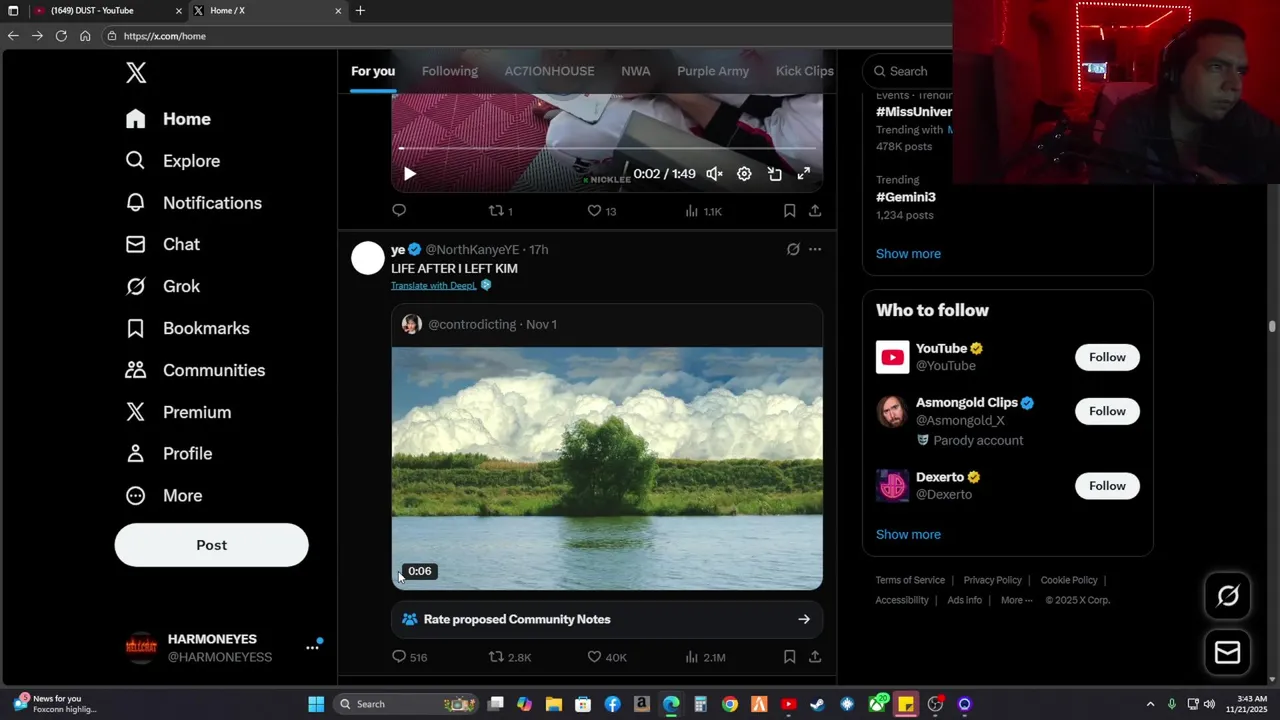Open Notifications in the sidebar
The height and width of the screenshot is (720, 1280).
[193, 203]
